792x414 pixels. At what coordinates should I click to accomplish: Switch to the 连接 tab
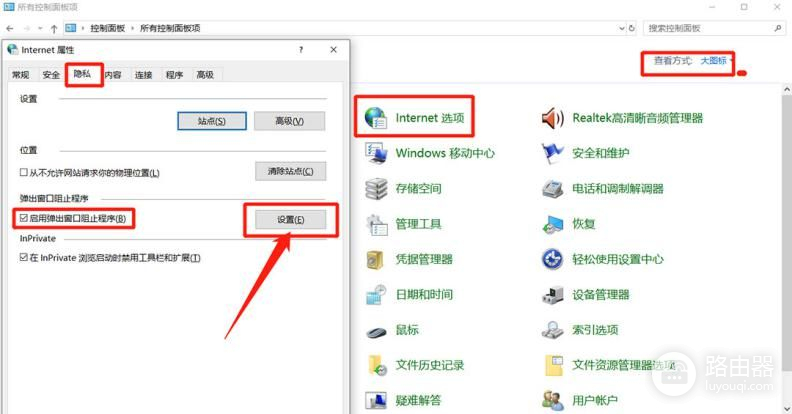pyautogui.click(x=143, y=75)
